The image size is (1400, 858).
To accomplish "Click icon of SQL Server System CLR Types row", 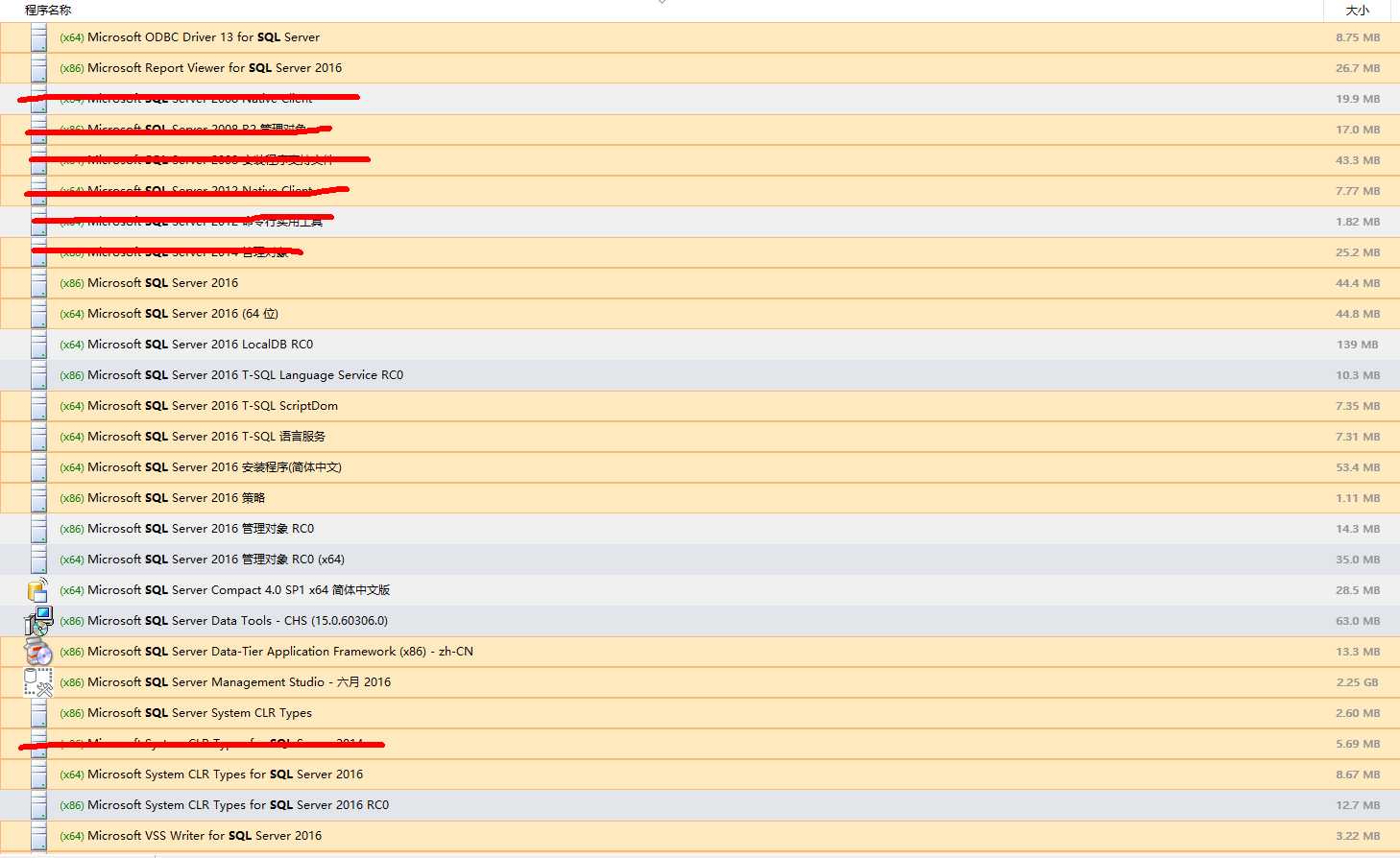I will coord(38,713).
